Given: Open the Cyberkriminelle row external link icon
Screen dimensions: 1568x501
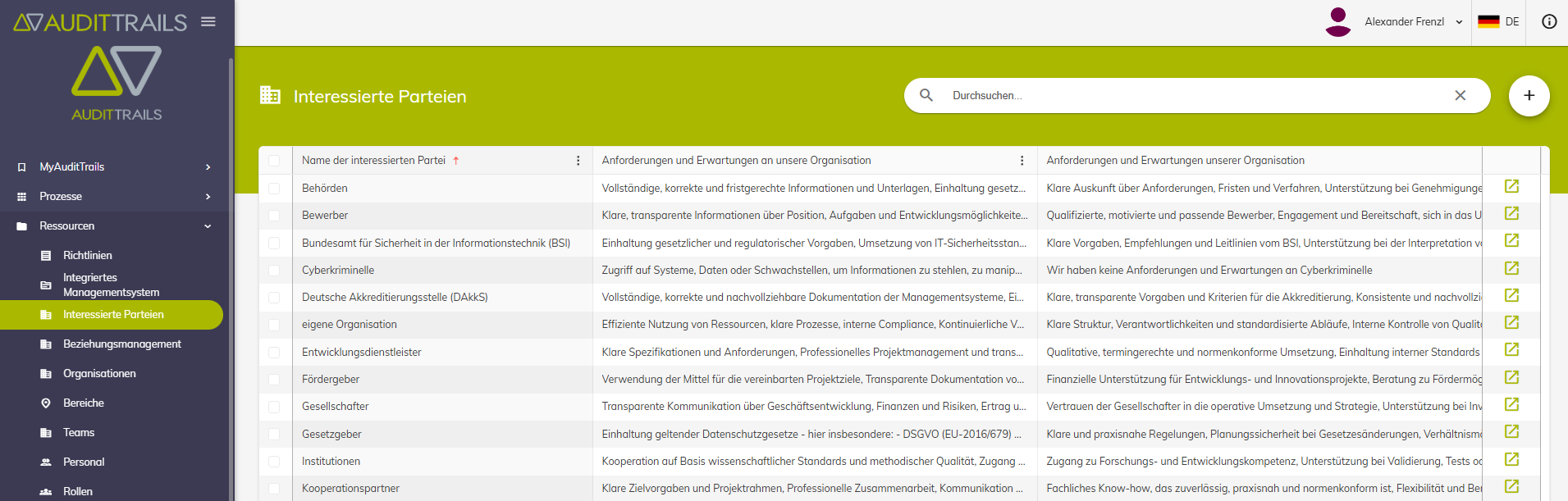Looking at the screenshot, I should click(x=1511, y=269).
